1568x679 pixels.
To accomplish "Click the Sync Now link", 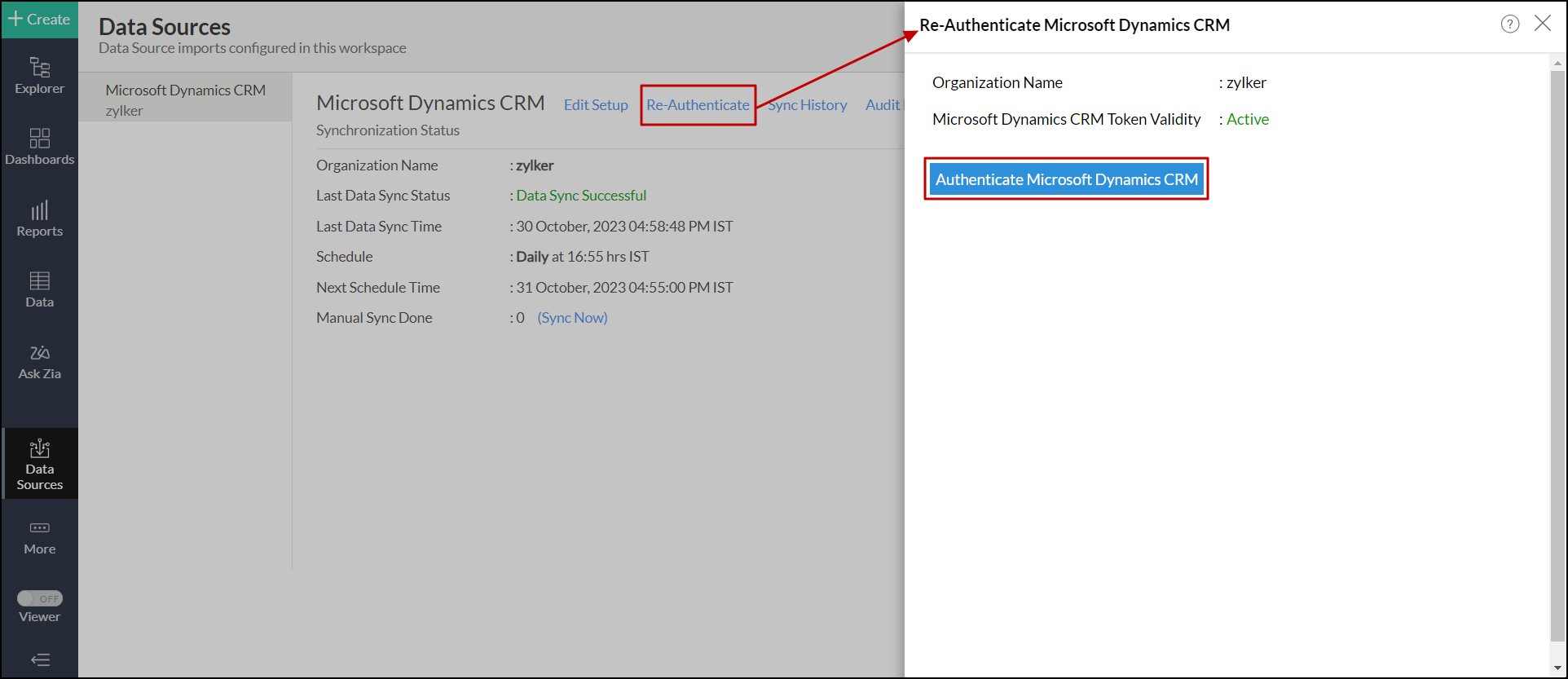I will click(x=572, y=318).
